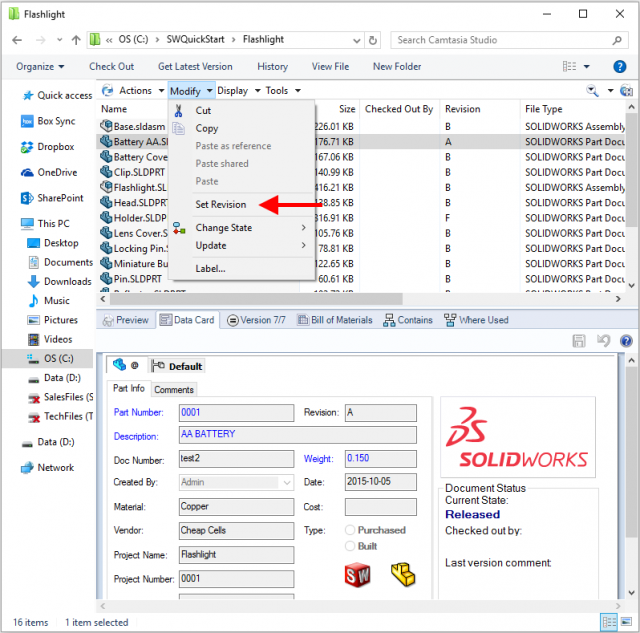The width and height of the screenshot is (640, 633).
Task: Click the SharePoint icon in sidebar
Action: [27, 198]
